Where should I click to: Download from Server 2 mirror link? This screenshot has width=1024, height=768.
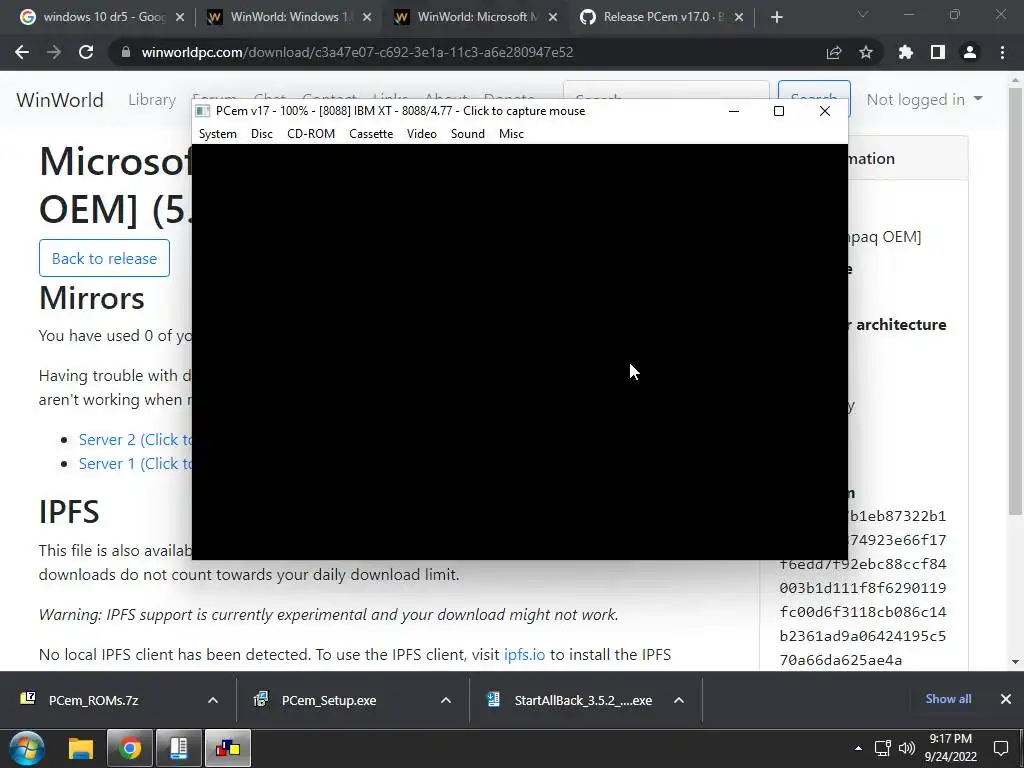point(135,440)
